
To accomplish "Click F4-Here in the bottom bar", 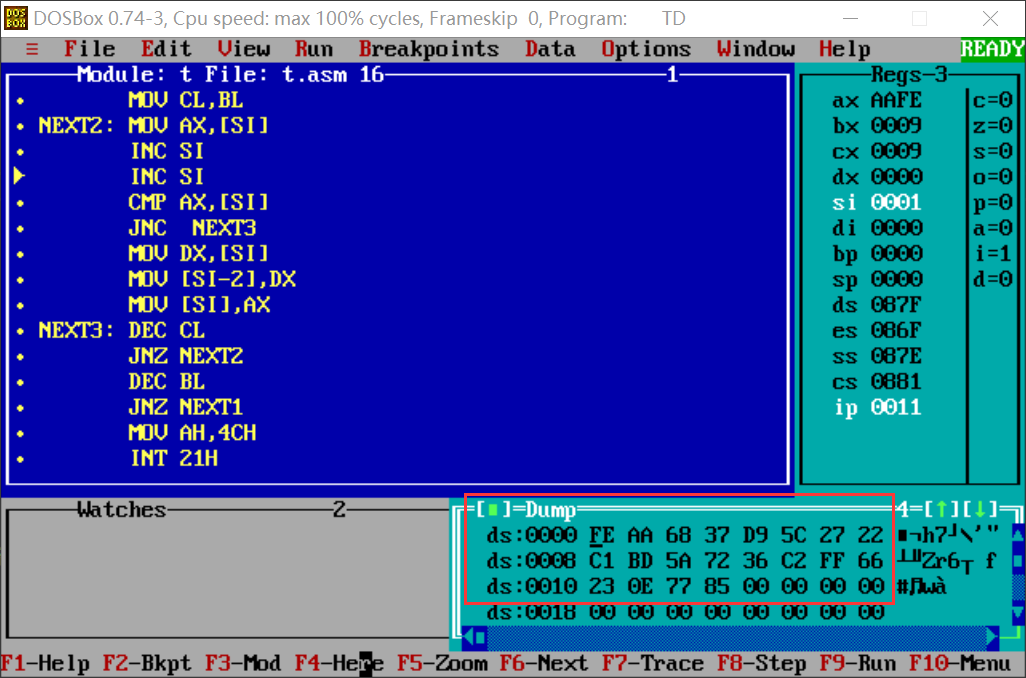I will tap(339, 664).
